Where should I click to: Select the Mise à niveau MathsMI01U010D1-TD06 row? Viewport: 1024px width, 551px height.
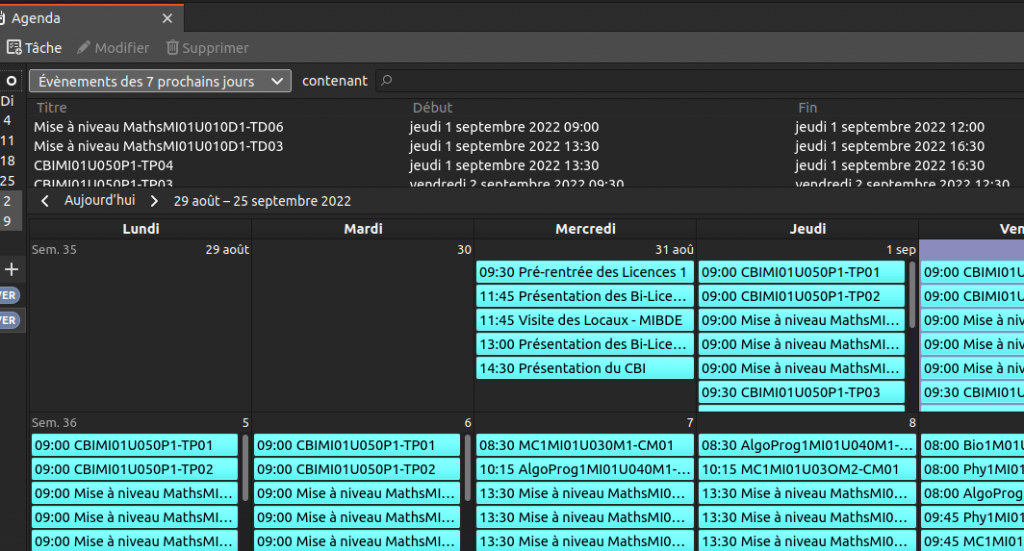click(x=526, y=127)
